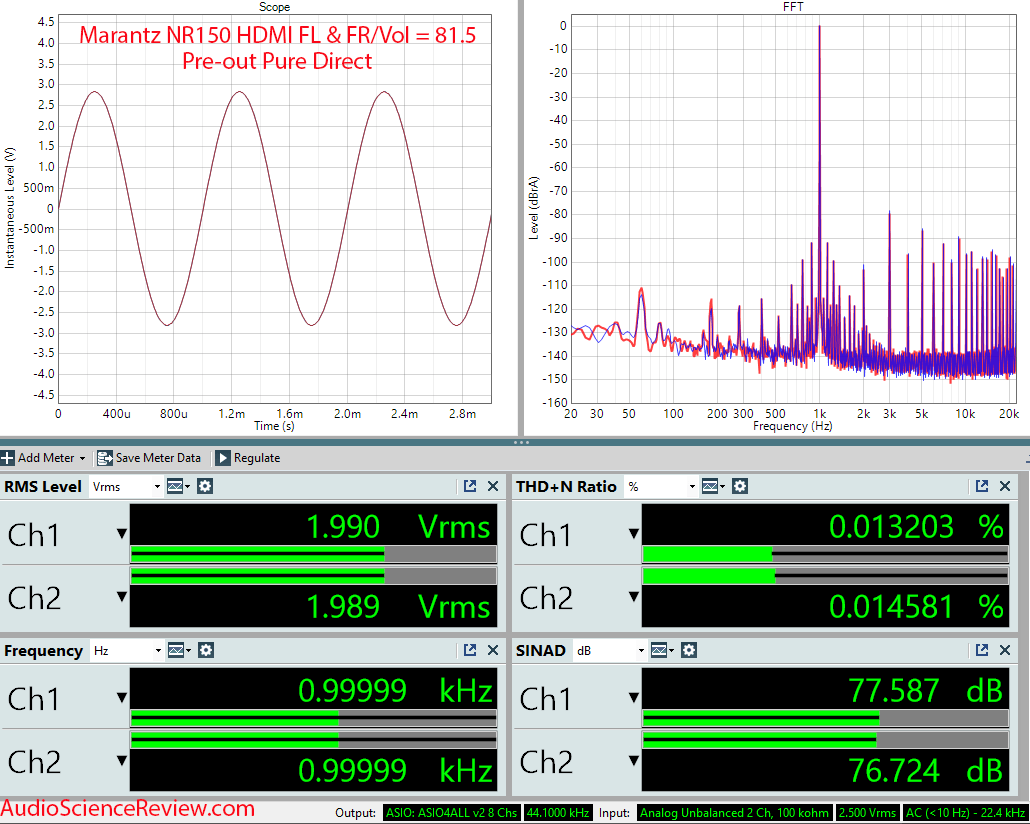The image size is (1030, 824).
Task: Click the panel splitter handle dots
Action: [x=521, y=442]
